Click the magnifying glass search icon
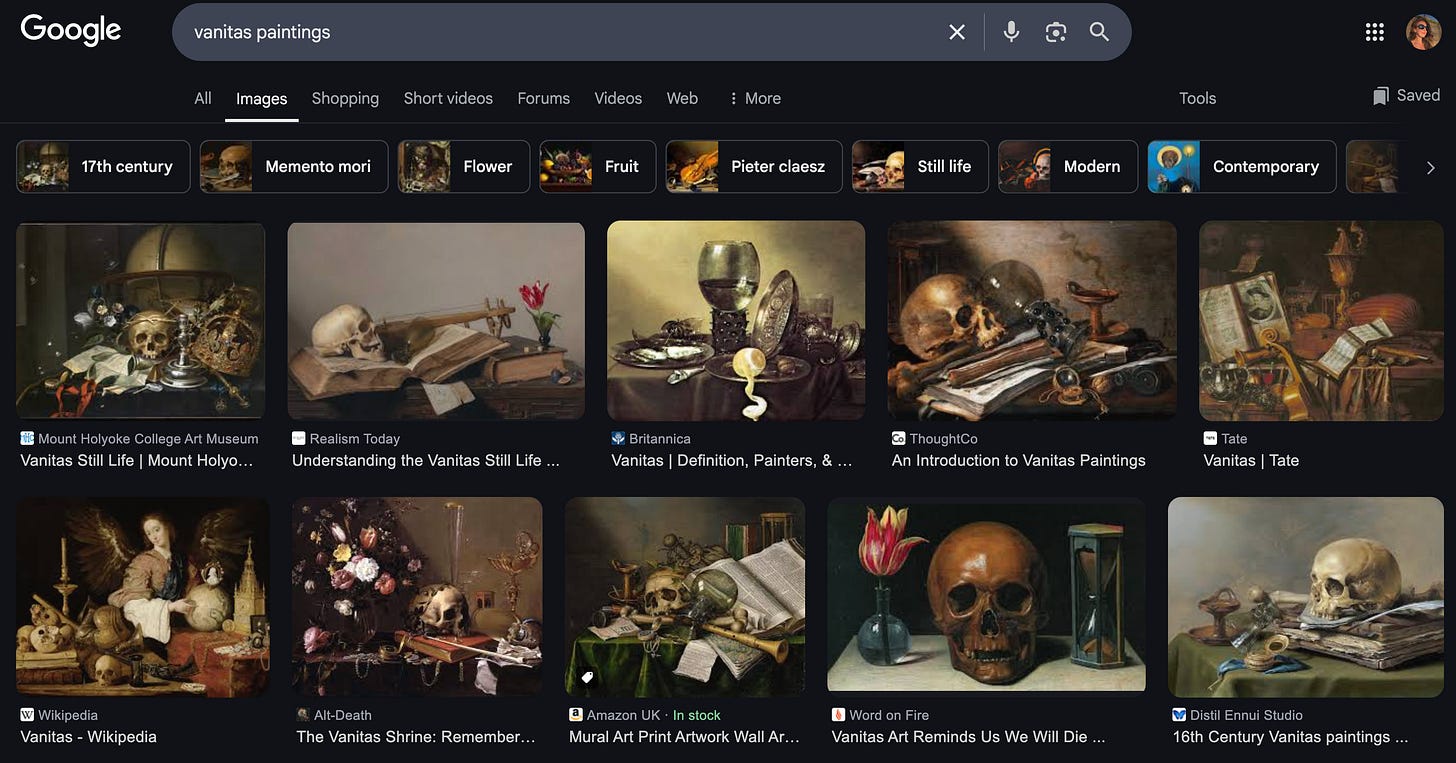 [x=1099, y=32]
